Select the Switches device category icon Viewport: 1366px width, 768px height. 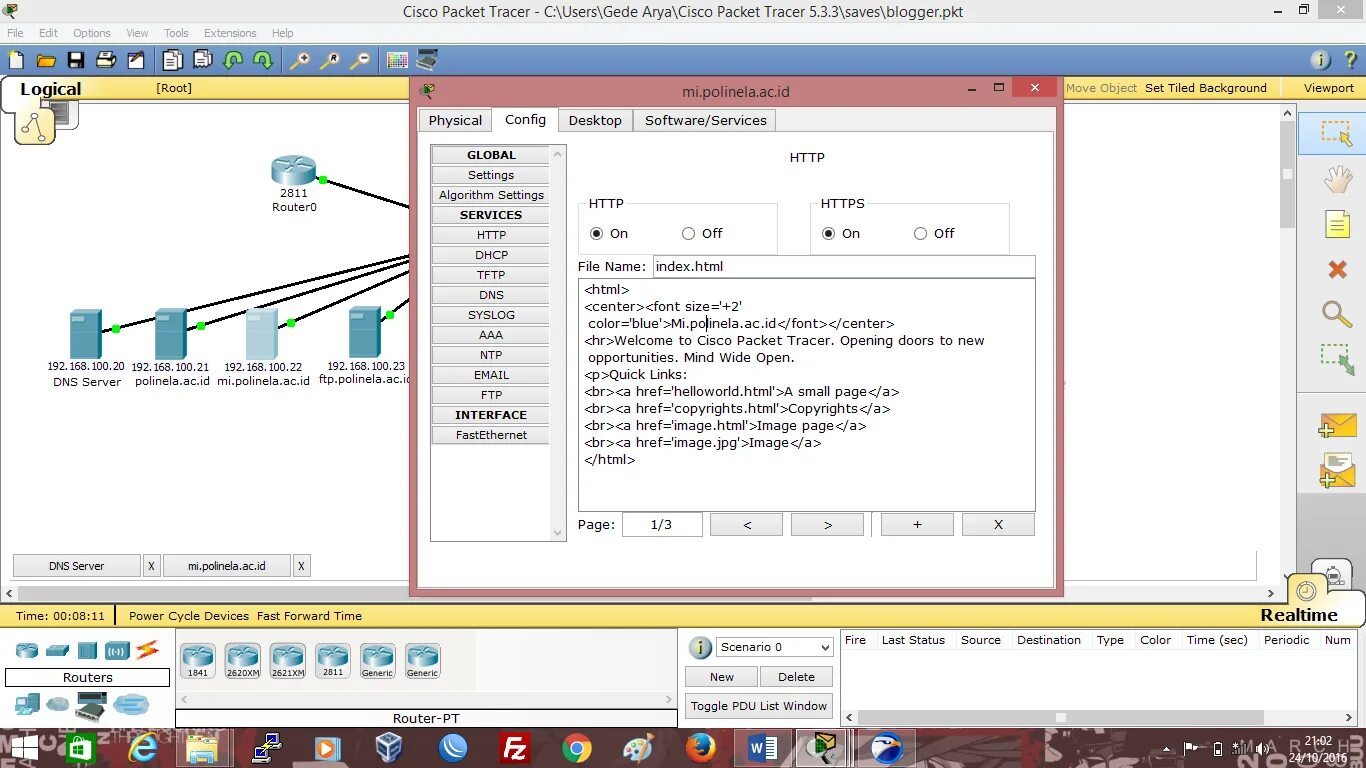[57, 650]
